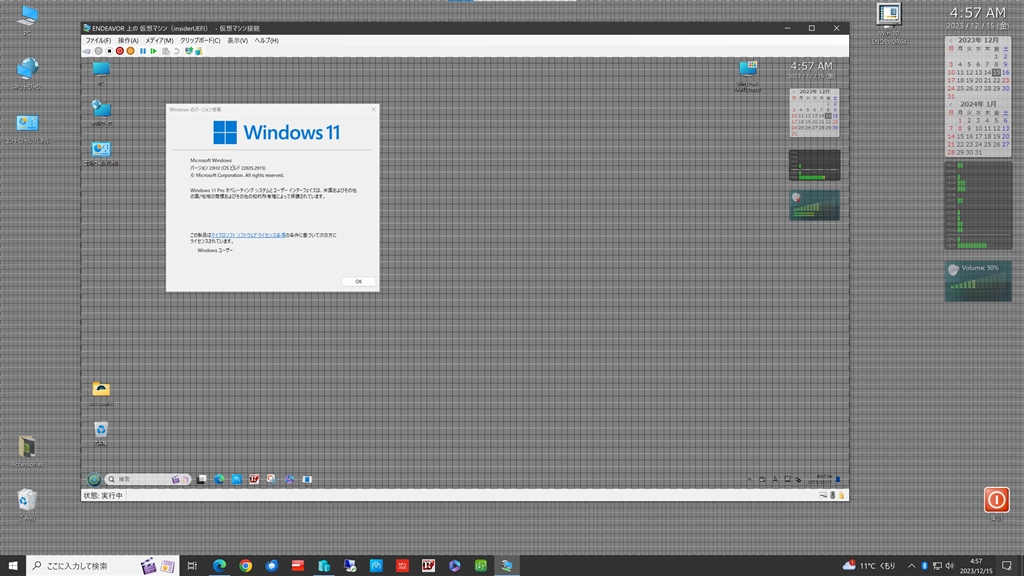Reset the VM with the green play icon
The height and width of the screenshot is (576, 1024).
pyautogui.click(x=153, y=51)
